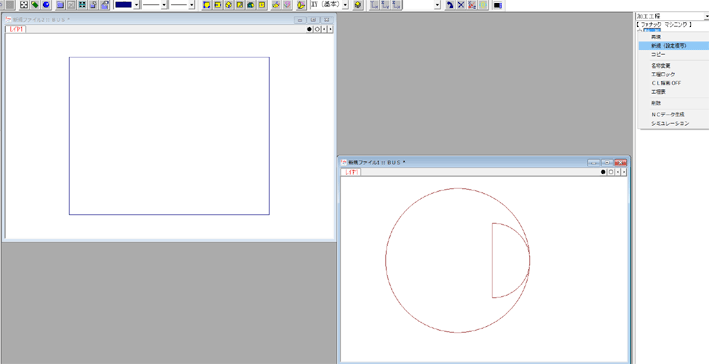The height and width of the screenshot is (364, 709).
Task: Click the house-shaped toolbar icon
Action: [x=105, y=5]
